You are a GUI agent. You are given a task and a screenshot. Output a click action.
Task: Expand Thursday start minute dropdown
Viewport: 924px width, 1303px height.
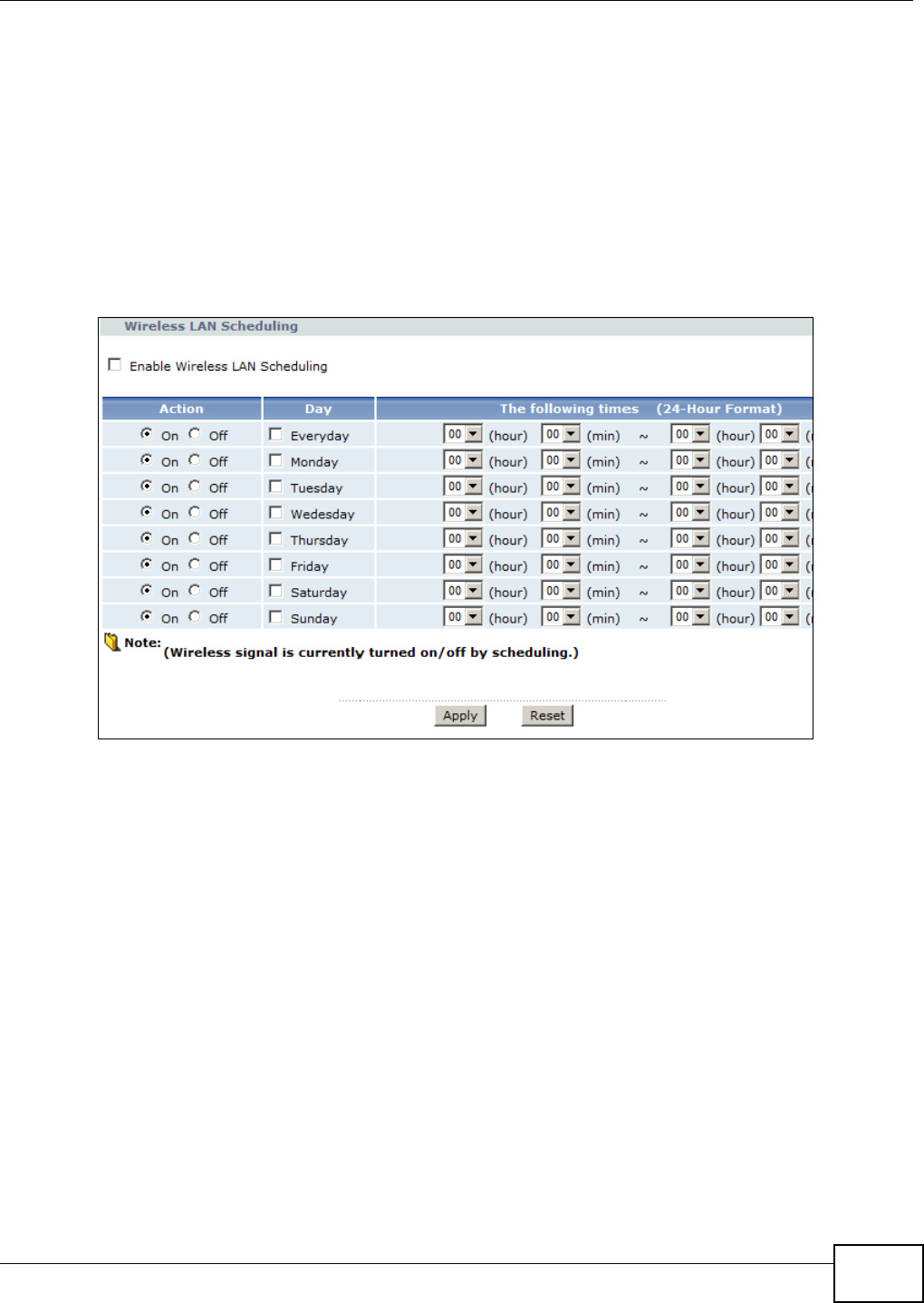561,539
